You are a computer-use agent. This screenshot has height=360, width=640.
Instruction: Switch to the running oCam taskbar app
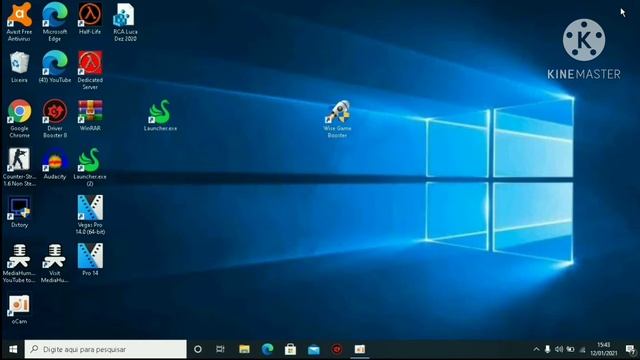tap(360, 349)
